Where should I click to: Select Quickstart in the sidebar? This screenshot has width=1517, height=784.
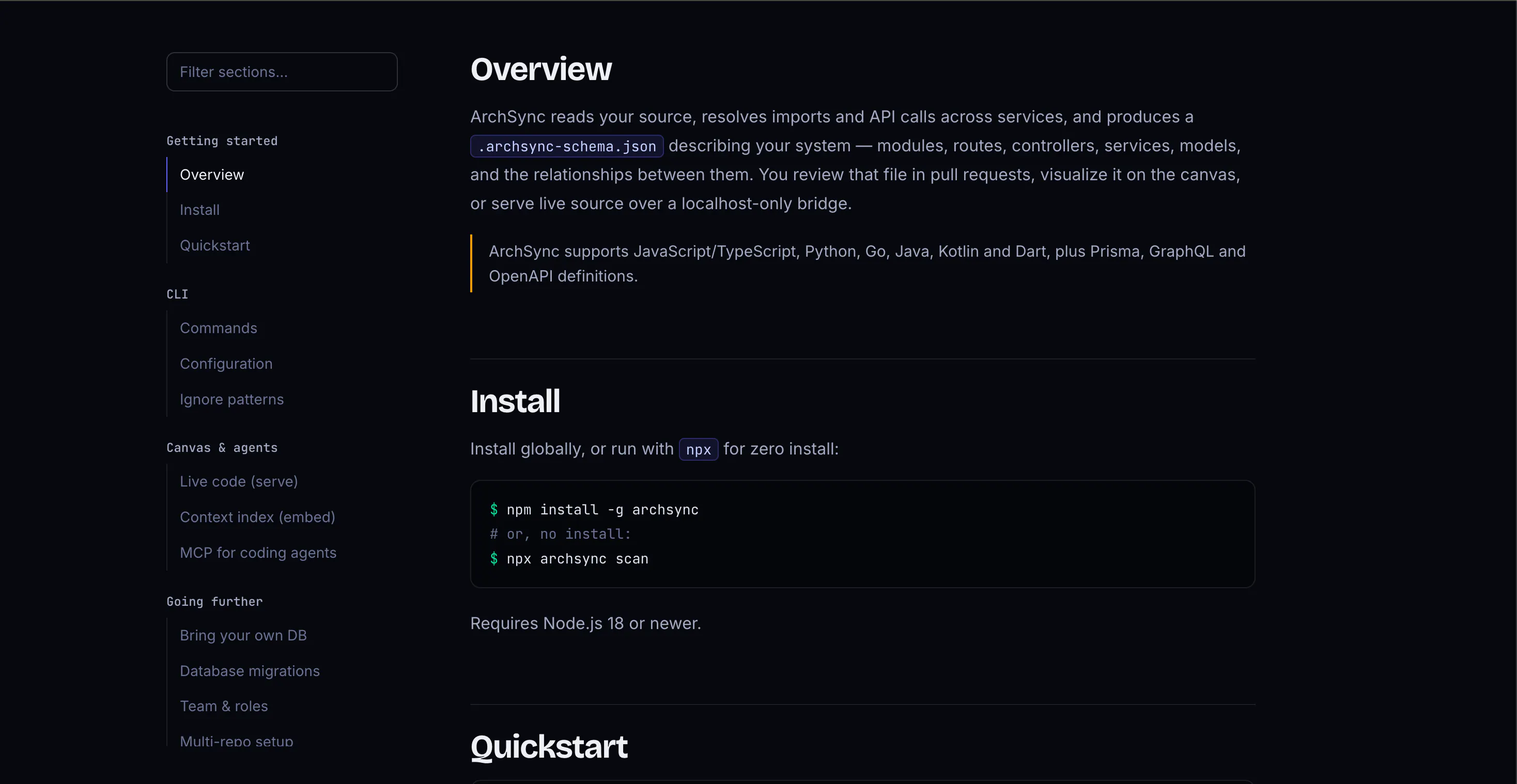click(x=214, y=245)
